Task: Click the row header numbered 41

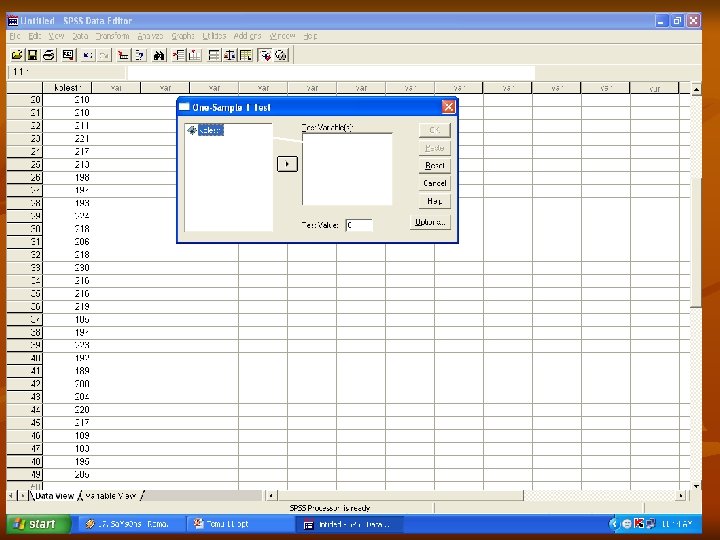Action: (x=25, y=371)
